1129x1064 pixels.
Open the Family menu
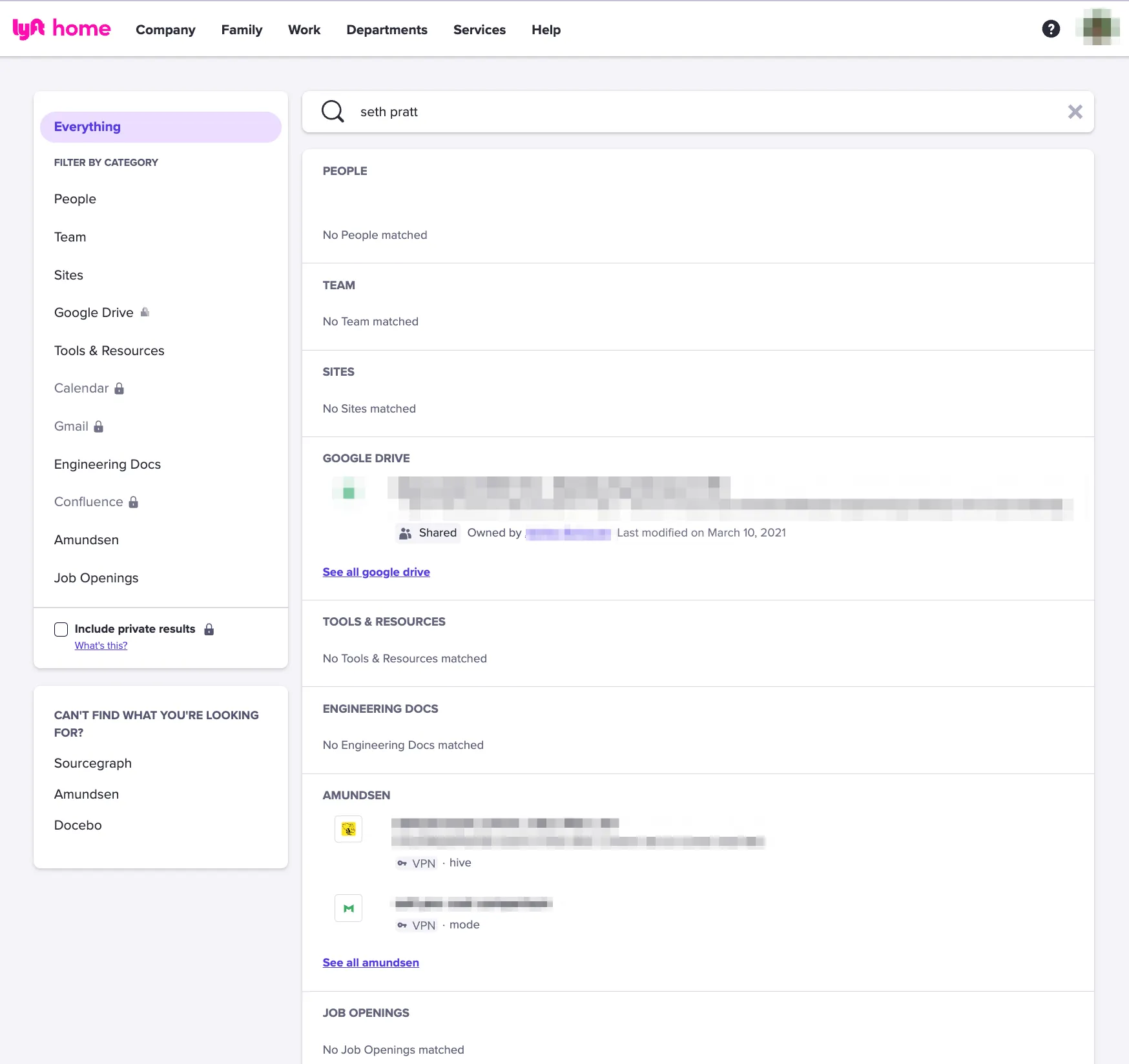pos(242,30)
